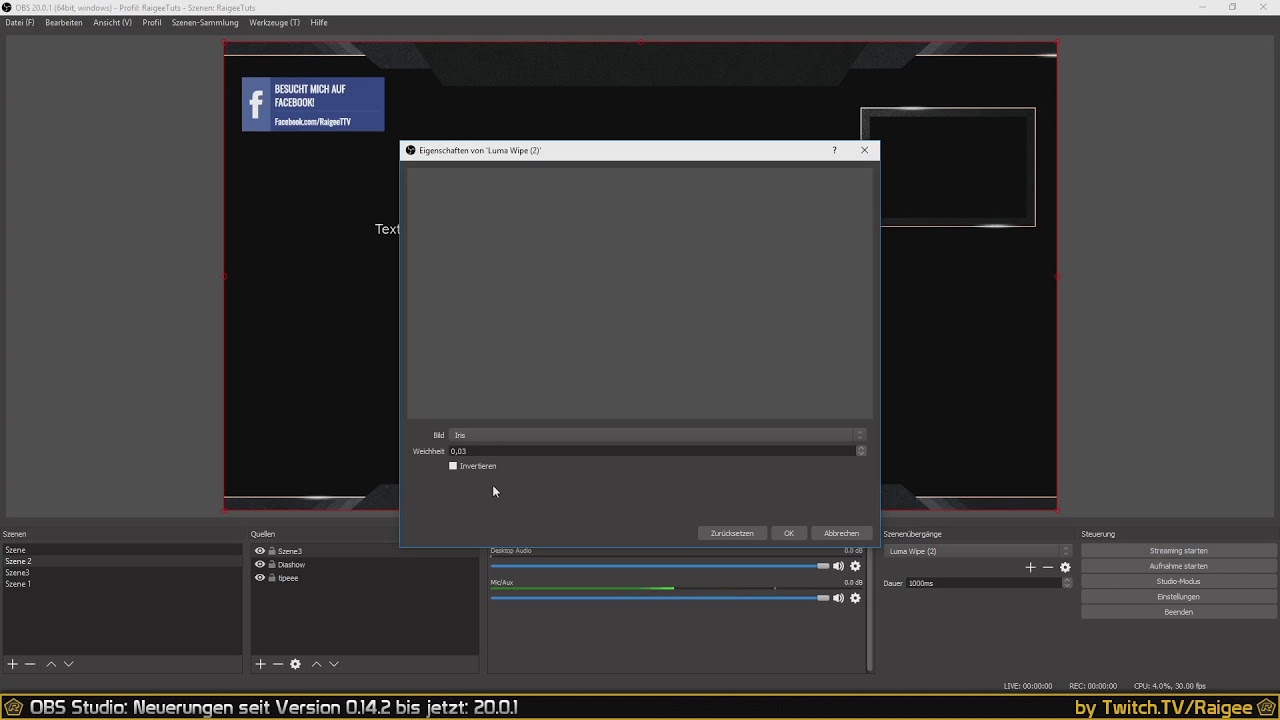
Task: Remove the source with the Quellen minus icon
Action: tap(278, 664)
